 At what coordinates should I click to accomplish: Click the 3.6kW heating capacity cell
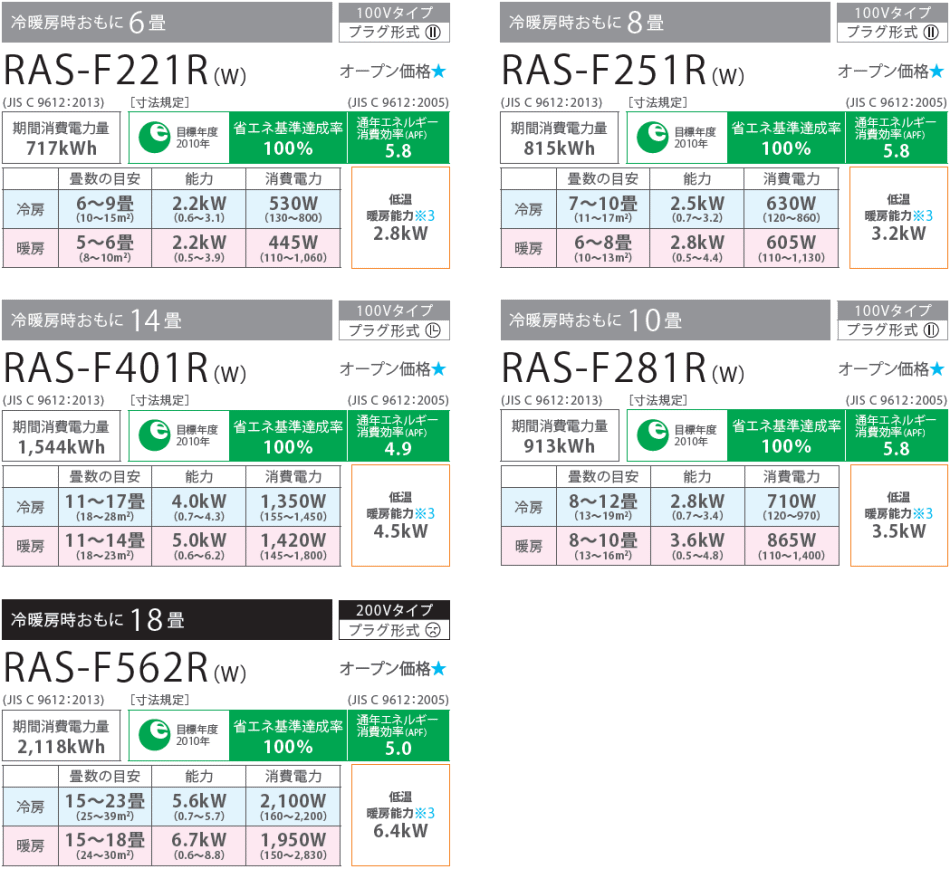pyautogui.click(x=697, y=546)
